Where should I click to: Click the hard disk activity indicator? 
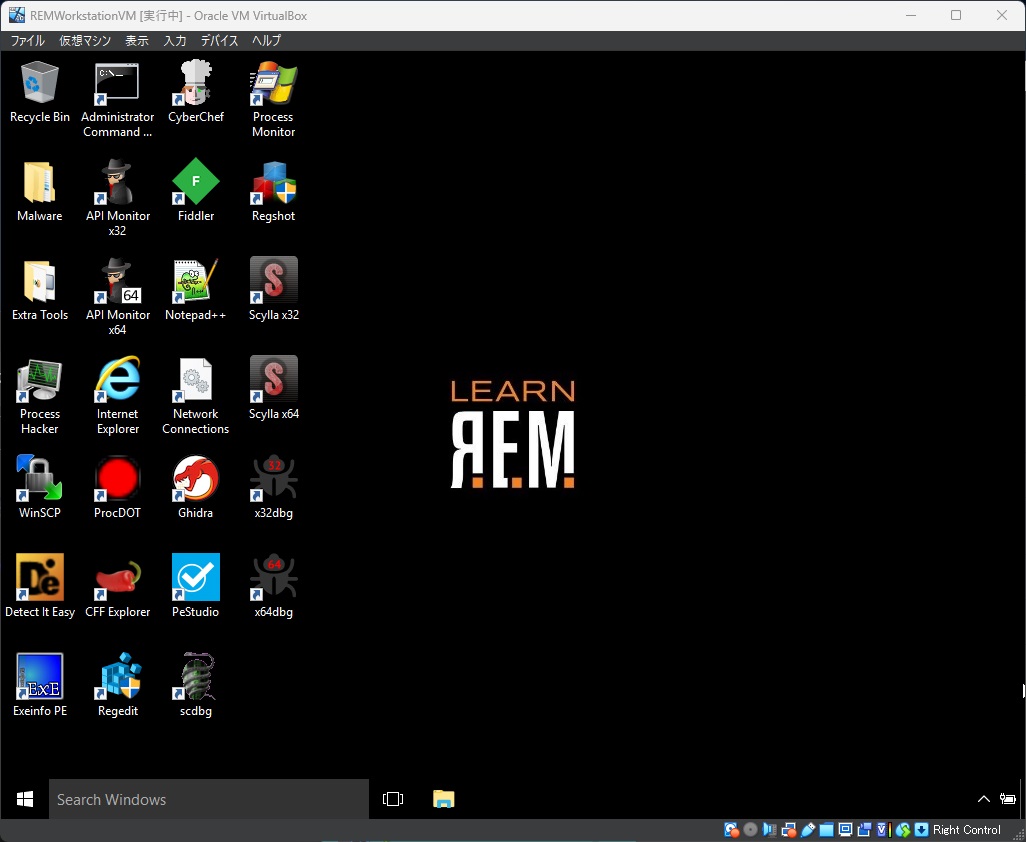click(x=732, y=830)
